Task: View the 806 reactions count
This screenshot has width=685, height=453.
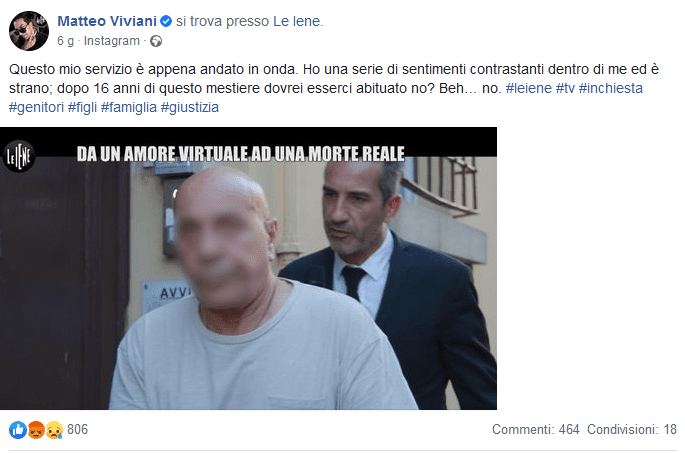Action: coord(77,429)
